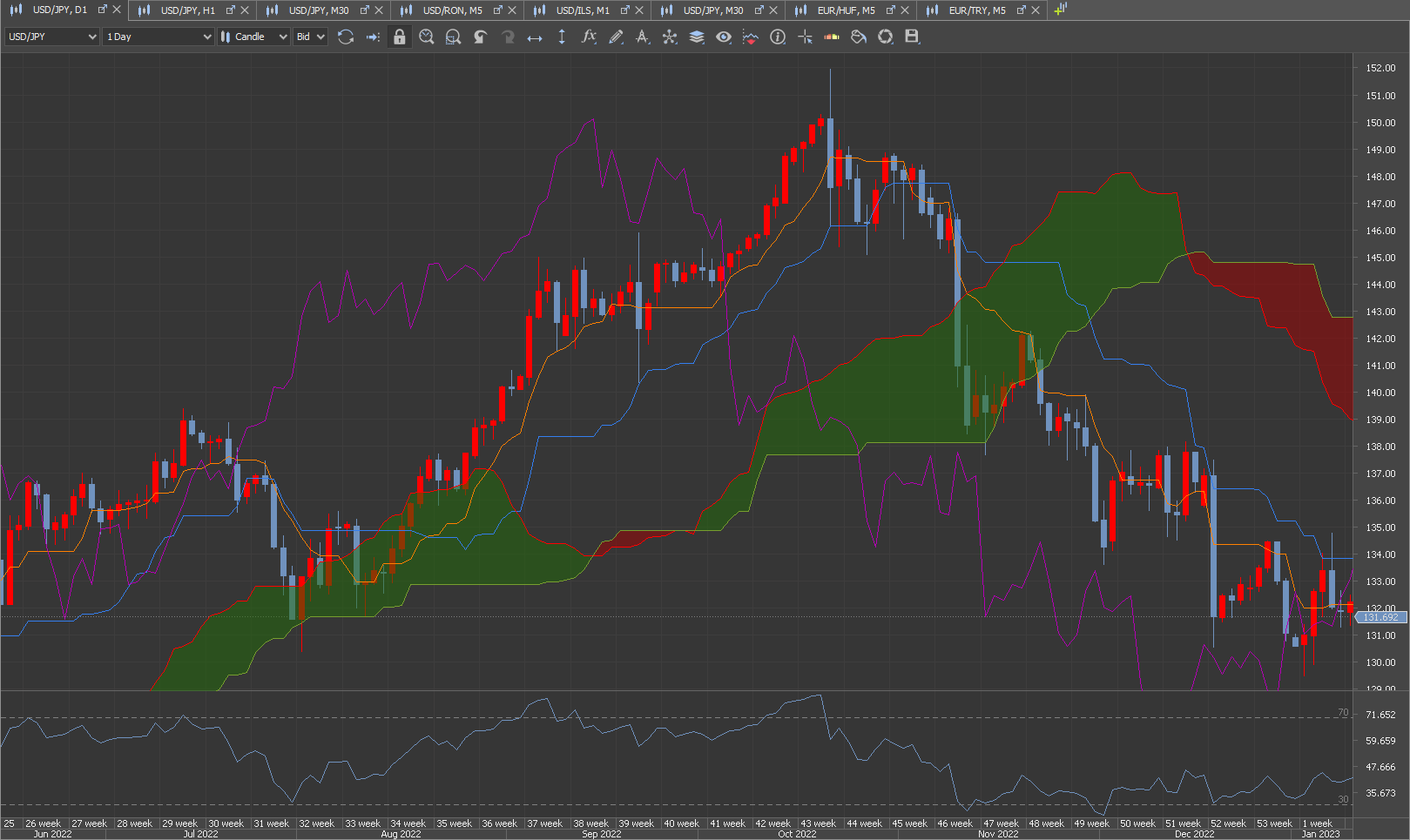Switch to the EUR/TRY, M5 tab
Screen dimensions: 1410x840
tap(976, 10)
